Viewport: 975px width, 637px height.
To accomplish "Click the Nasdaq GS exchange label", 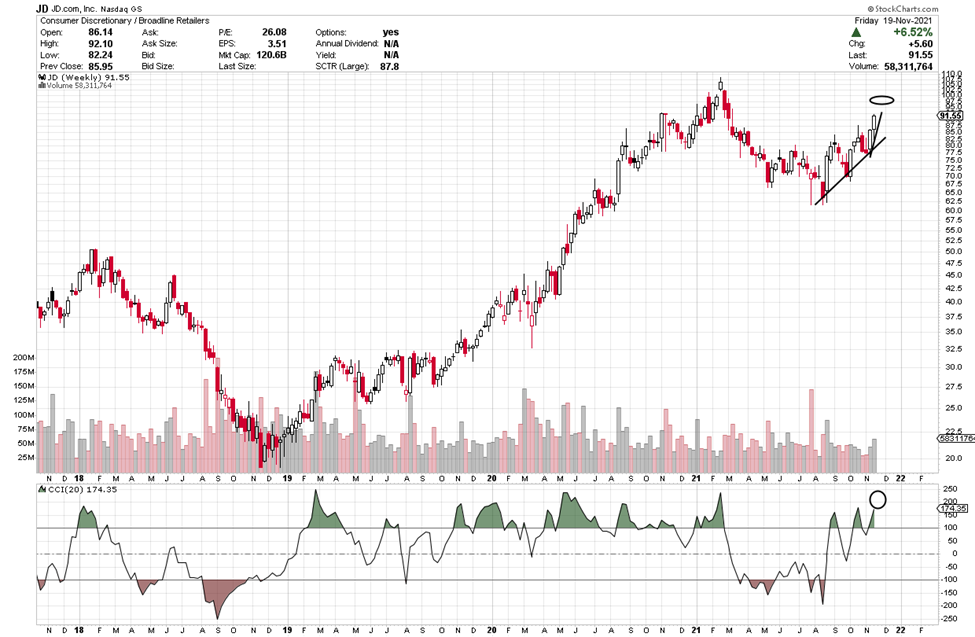I will (x=122, y=9).
